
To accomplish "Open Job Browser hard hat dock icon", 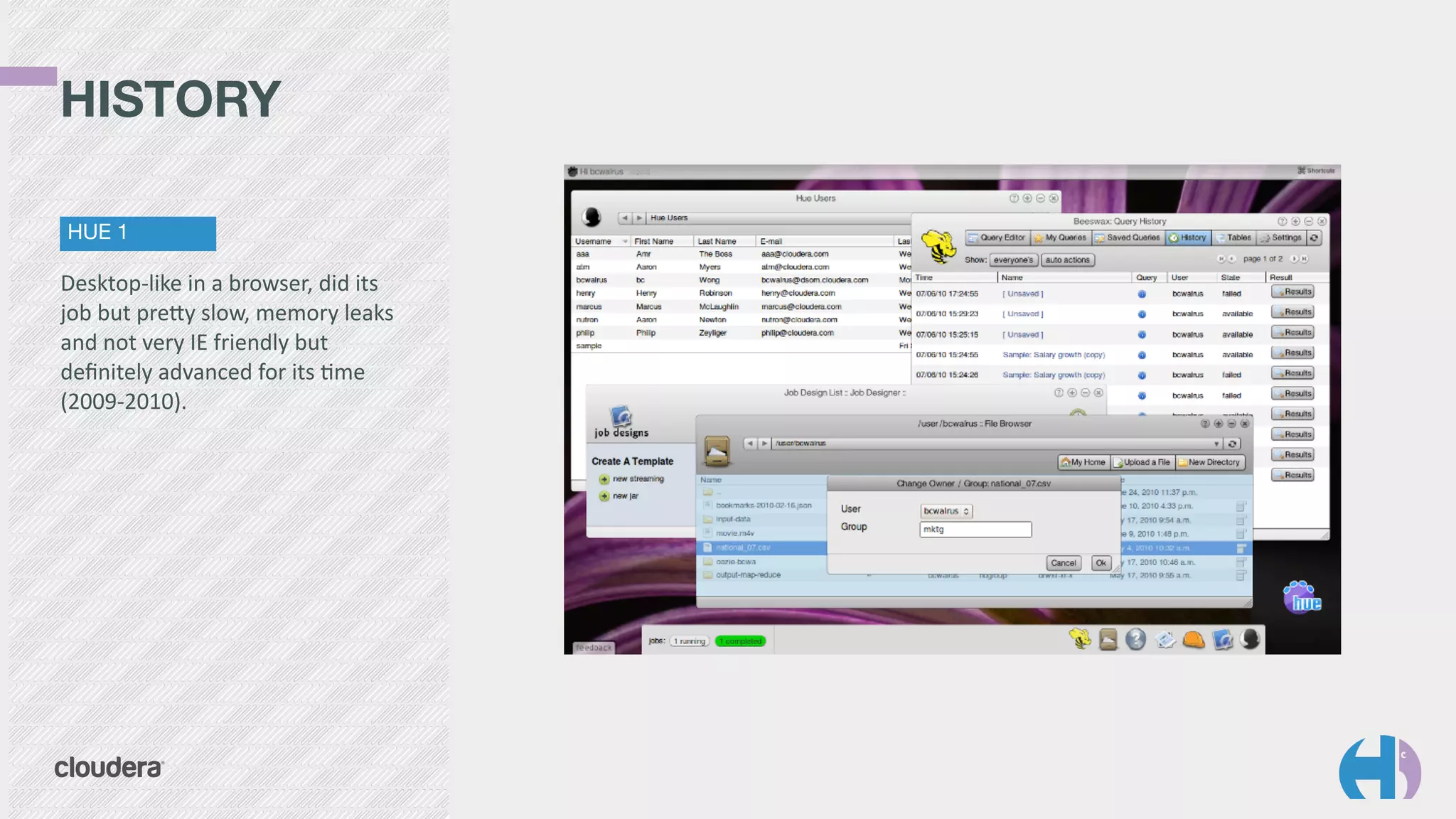I will (x=1194, y=640).
